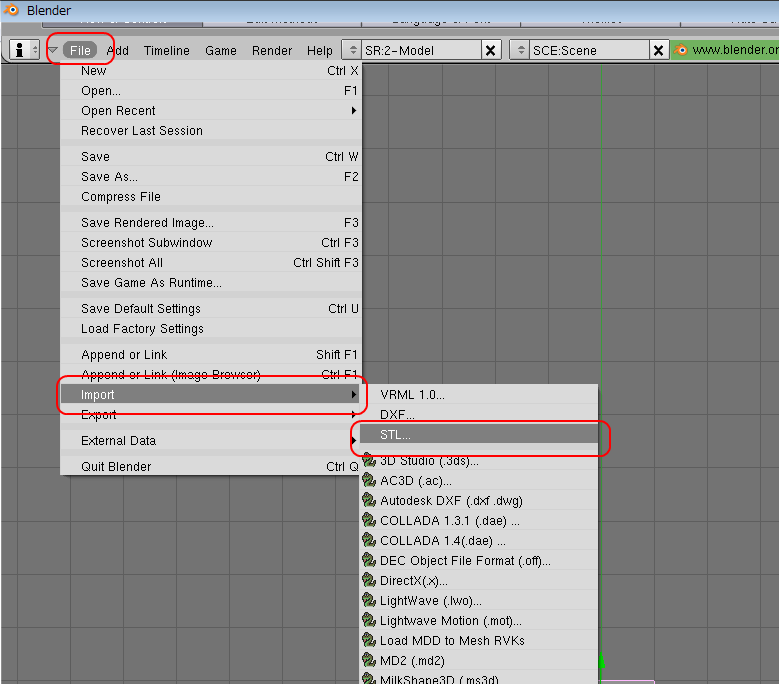Image resolution: width=779 pixels, height=684 pixels.
Task: Choose Save As... in the File menu
Action: (211, 176)
